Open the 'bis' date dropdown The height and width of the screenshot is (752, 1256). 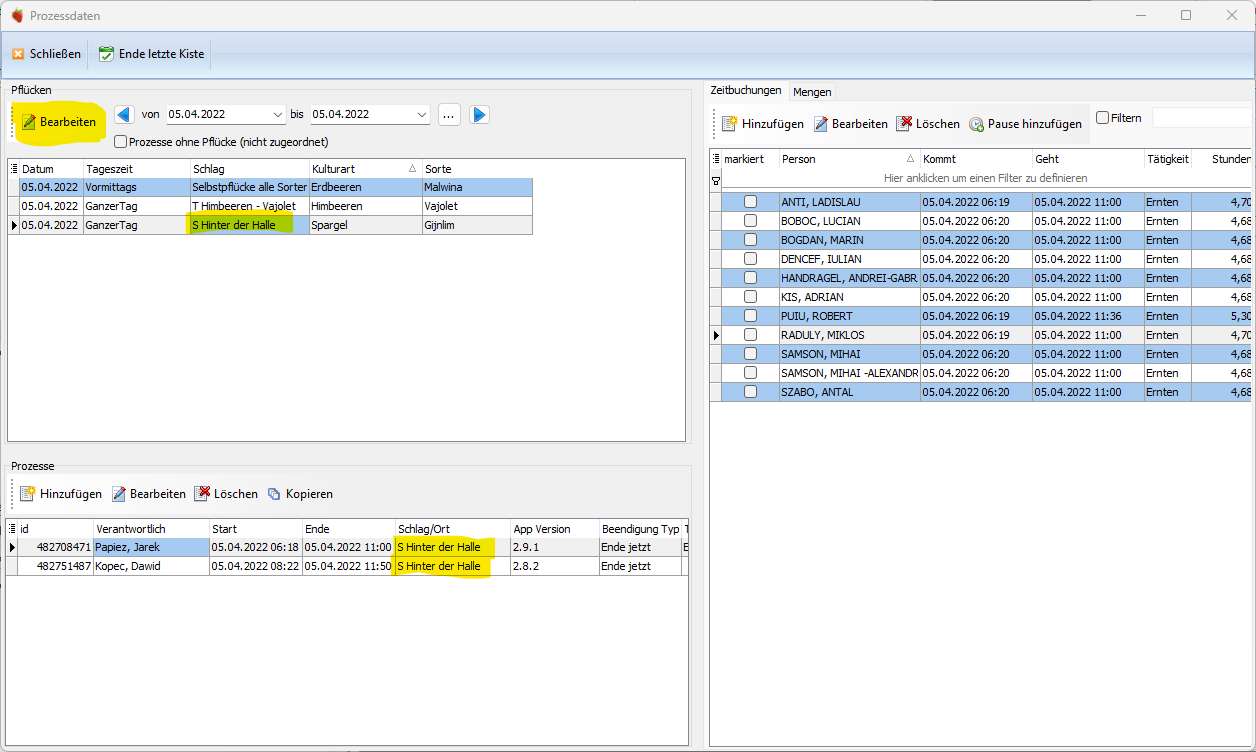point(422,115)
